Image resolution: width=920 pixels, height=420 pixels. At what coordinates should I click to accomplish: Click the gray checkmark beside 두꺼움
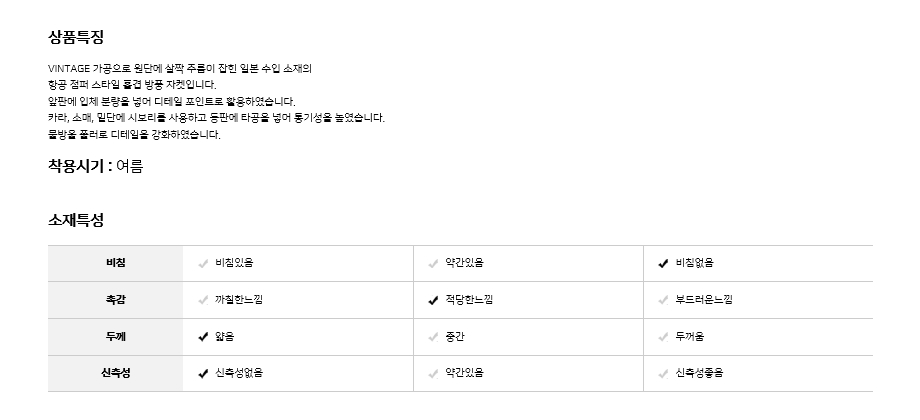(663, 337)
